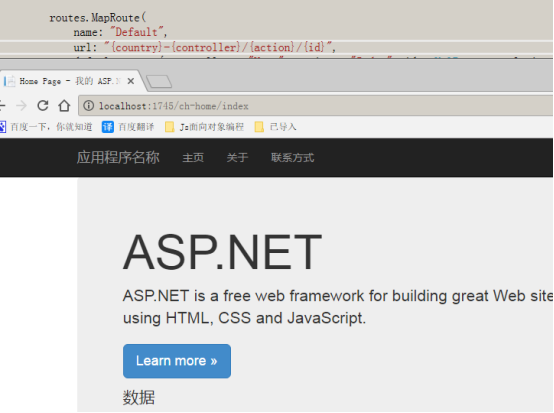
Task: Click the forward navigation arrow
Action: [x=22, y=106]
